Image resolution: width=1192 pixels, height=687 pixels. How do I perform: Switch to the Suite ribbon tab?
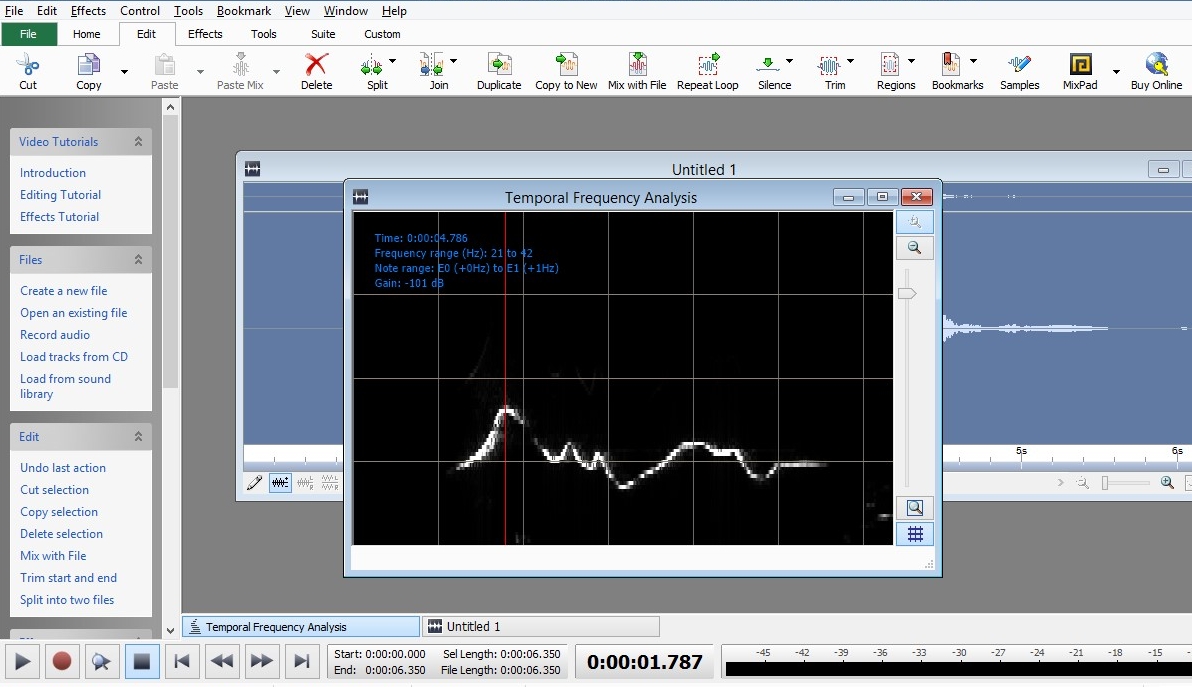point(323,34)
